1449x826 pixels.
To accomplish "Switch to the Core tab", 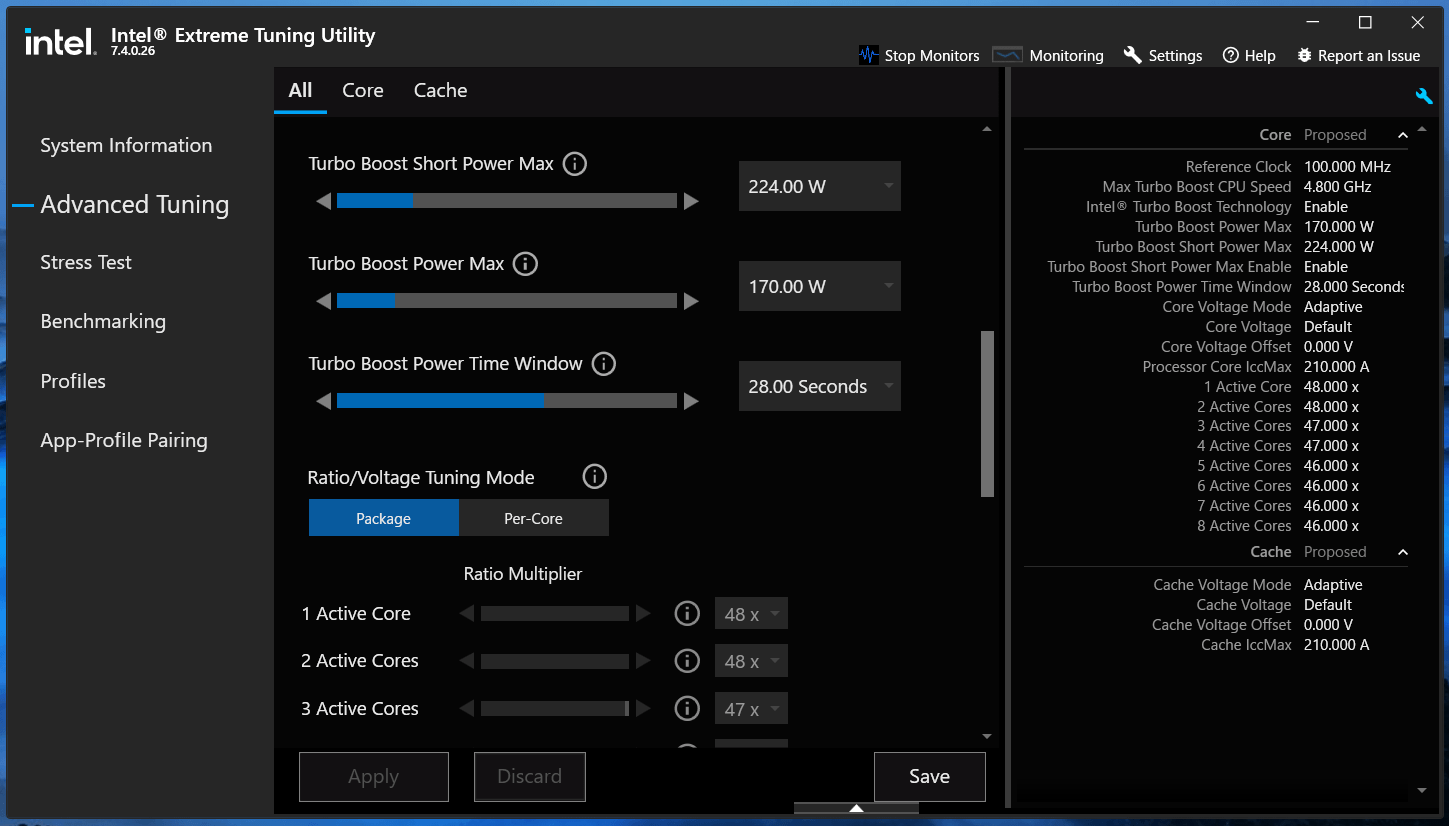I will point(363,90).
